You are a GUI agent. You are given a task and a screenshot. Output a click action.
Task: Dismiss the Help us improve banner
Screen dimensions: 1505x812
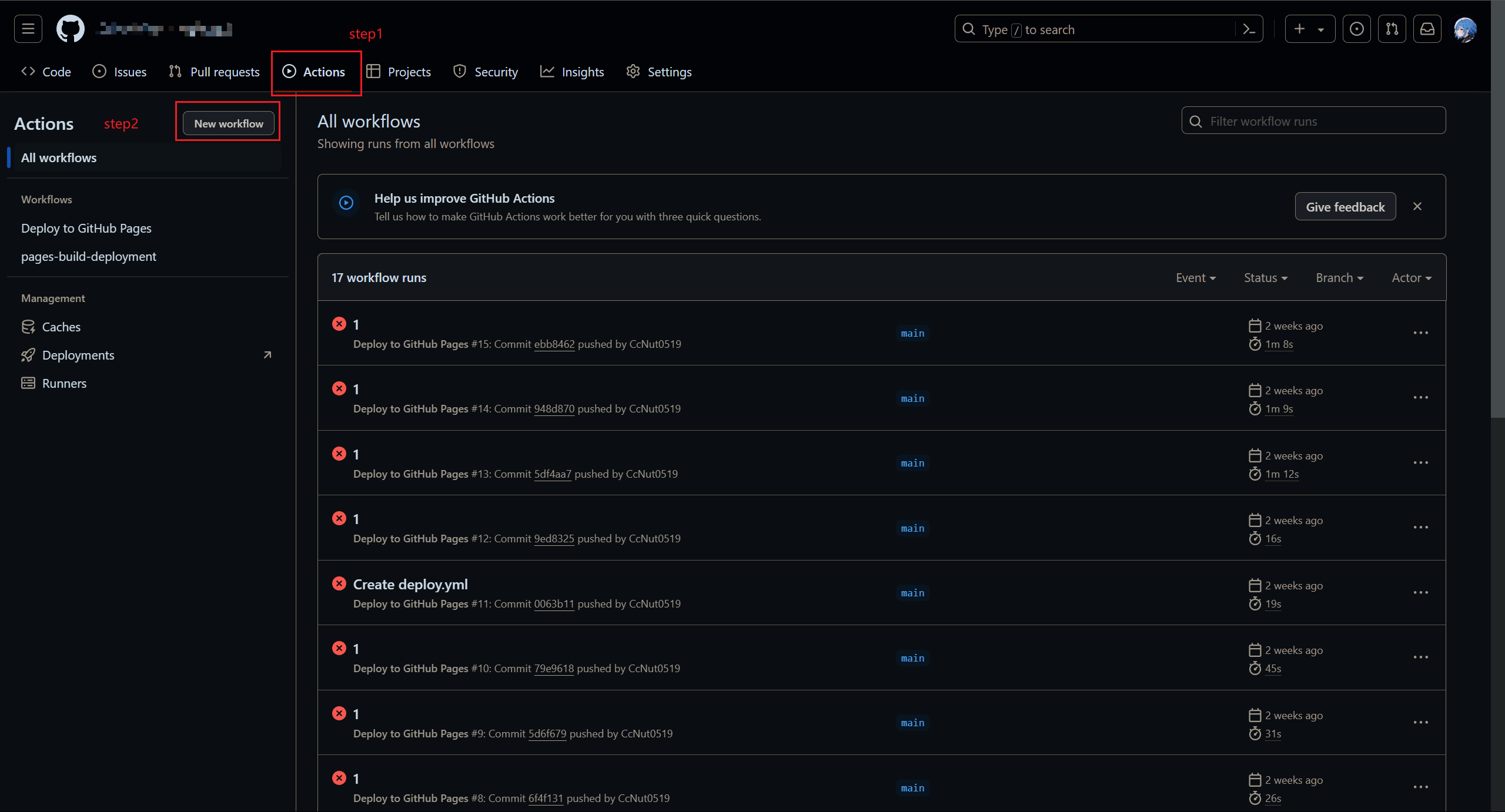(1417, 206)
